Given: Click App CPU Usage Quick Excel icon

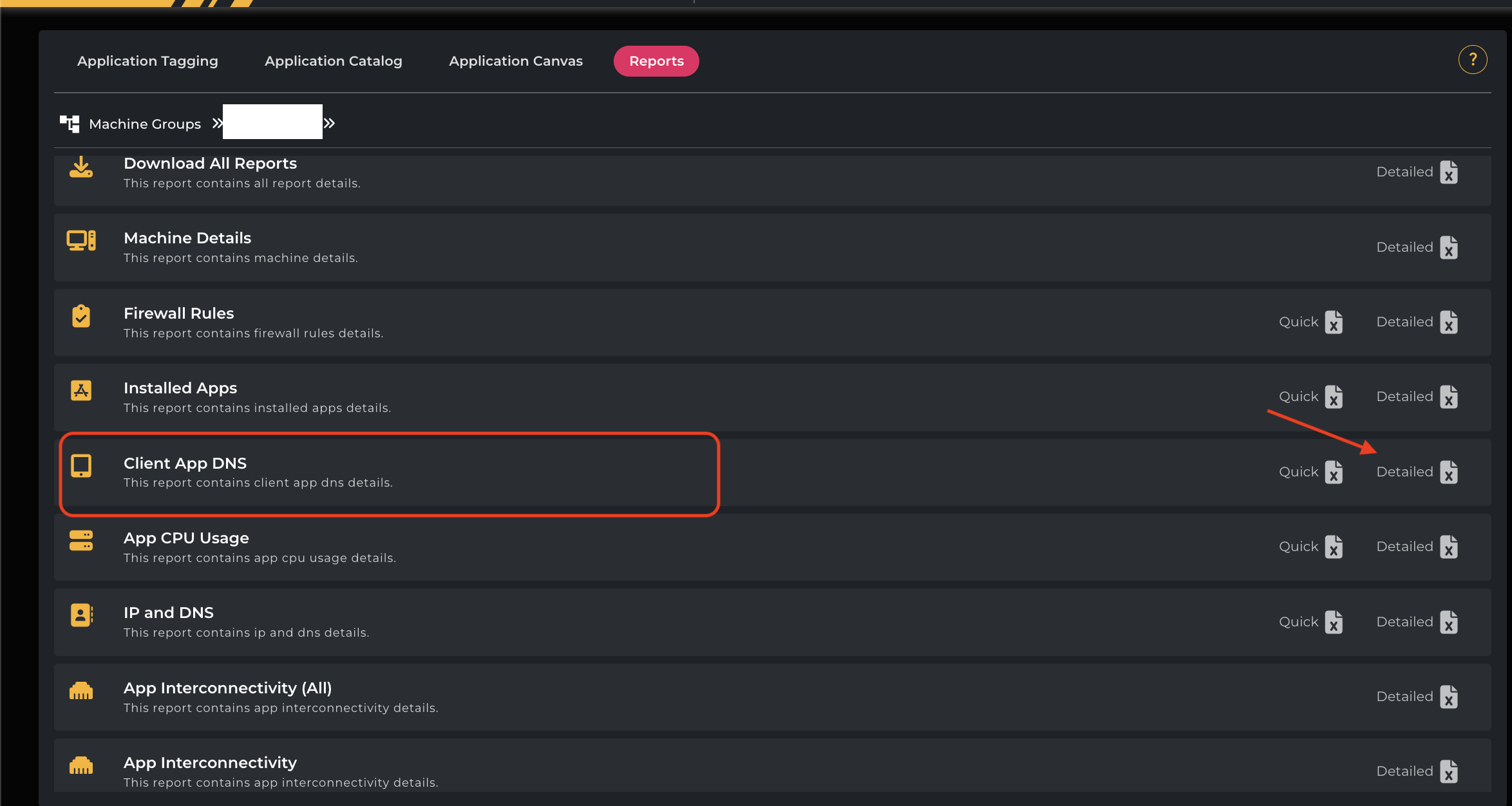Looking at the screenshot, I should pyautogui.click(x=1334, y=547).
